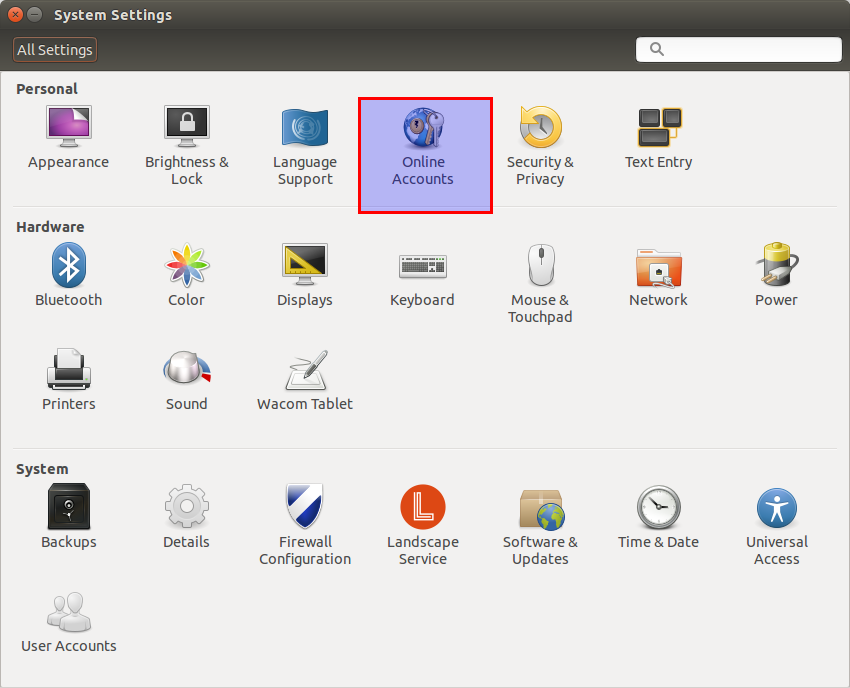850x688 pixels.
Task: Open Language Support panel
Action: click(305, 146)
